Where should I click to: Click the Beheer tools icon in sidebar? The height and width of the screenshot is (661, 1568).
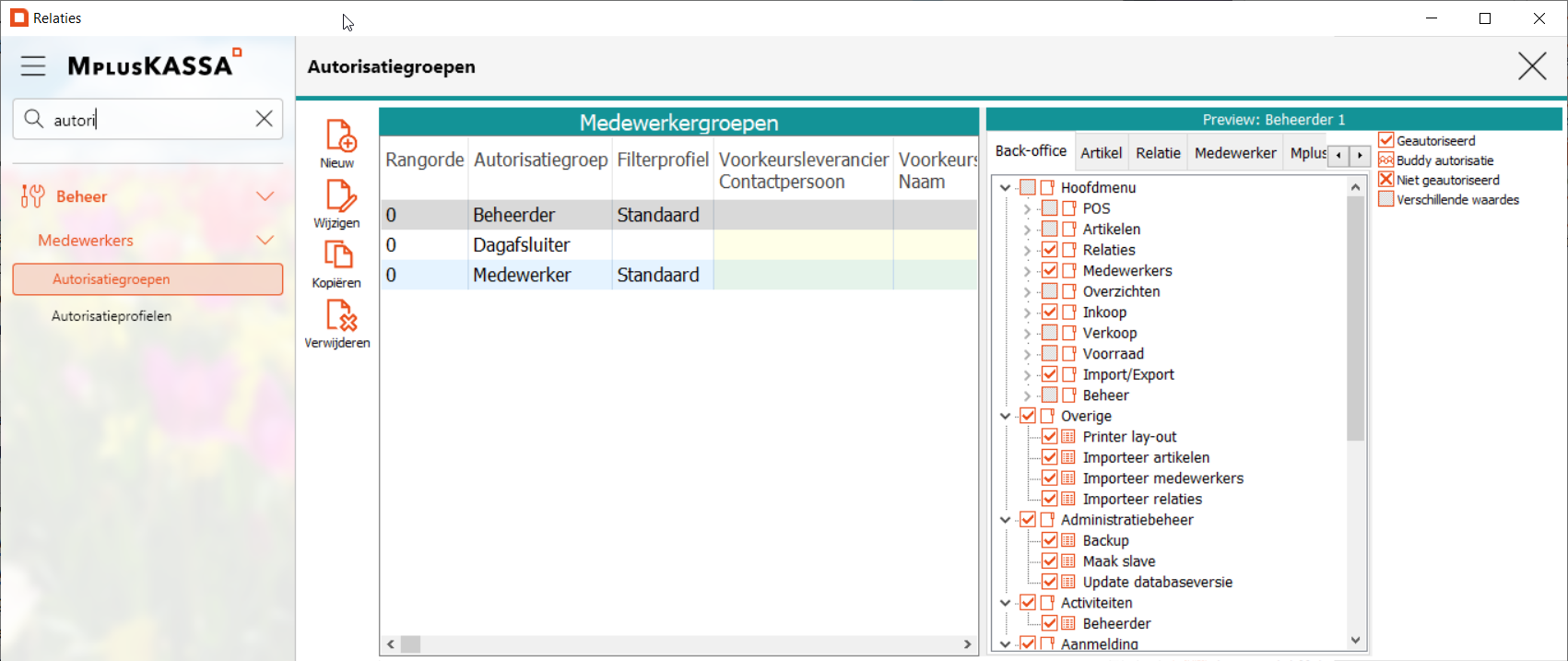tap(32, 196)
